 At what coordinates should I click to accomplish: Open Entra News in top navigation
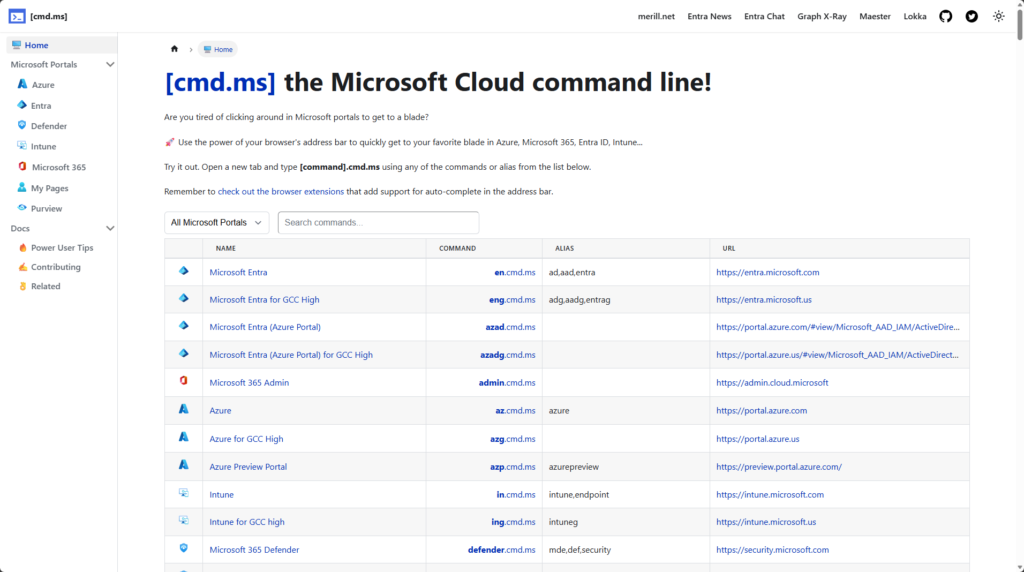709,16
